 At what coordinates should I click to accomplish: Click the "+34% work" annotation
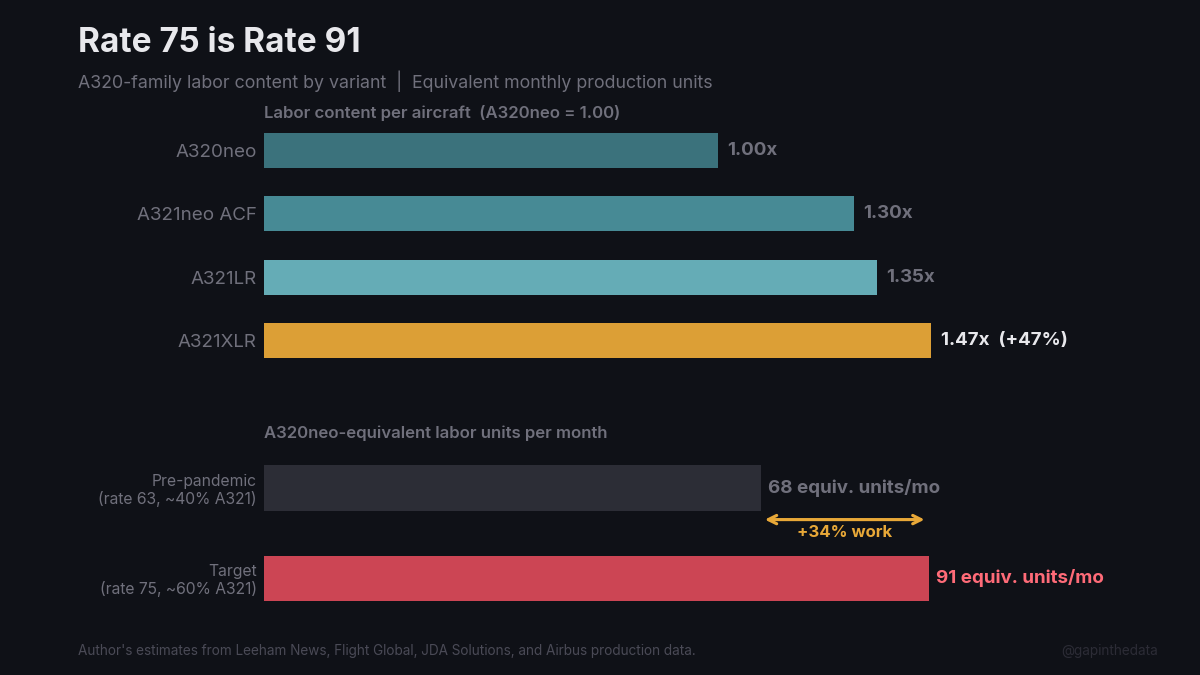(x=844, y=532)
